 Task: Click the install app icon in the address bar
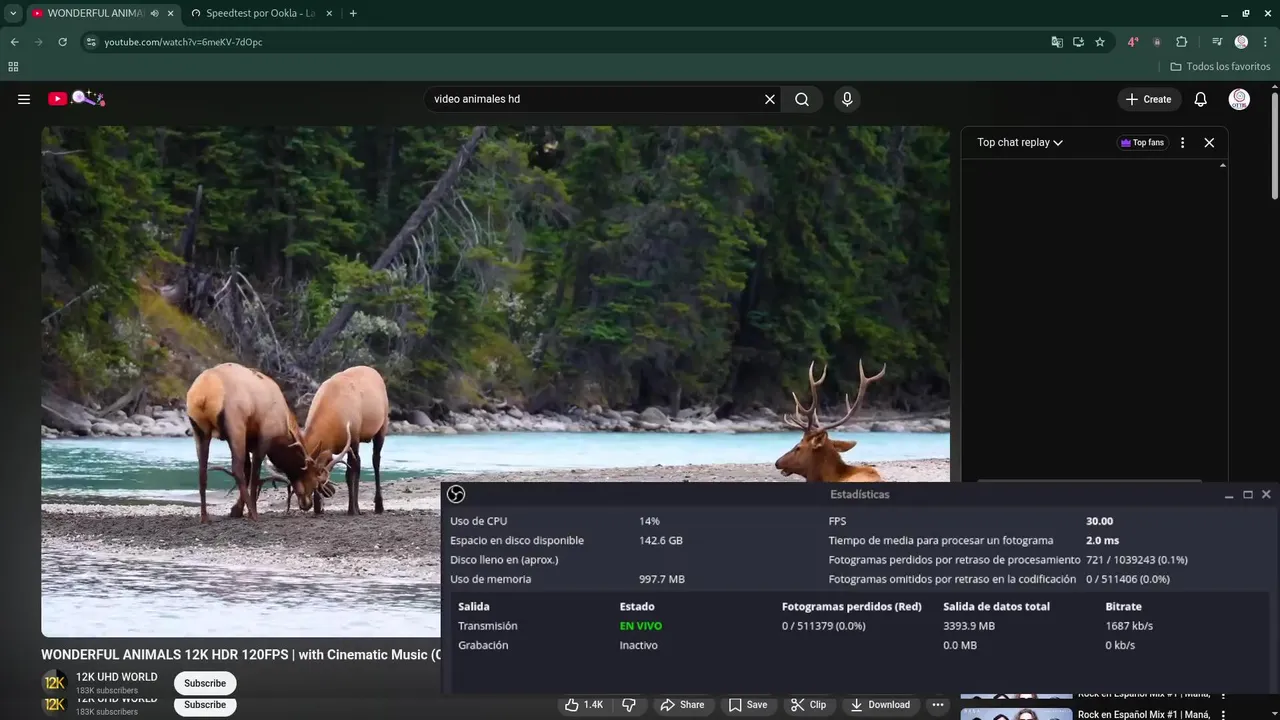click(1078, 42)
